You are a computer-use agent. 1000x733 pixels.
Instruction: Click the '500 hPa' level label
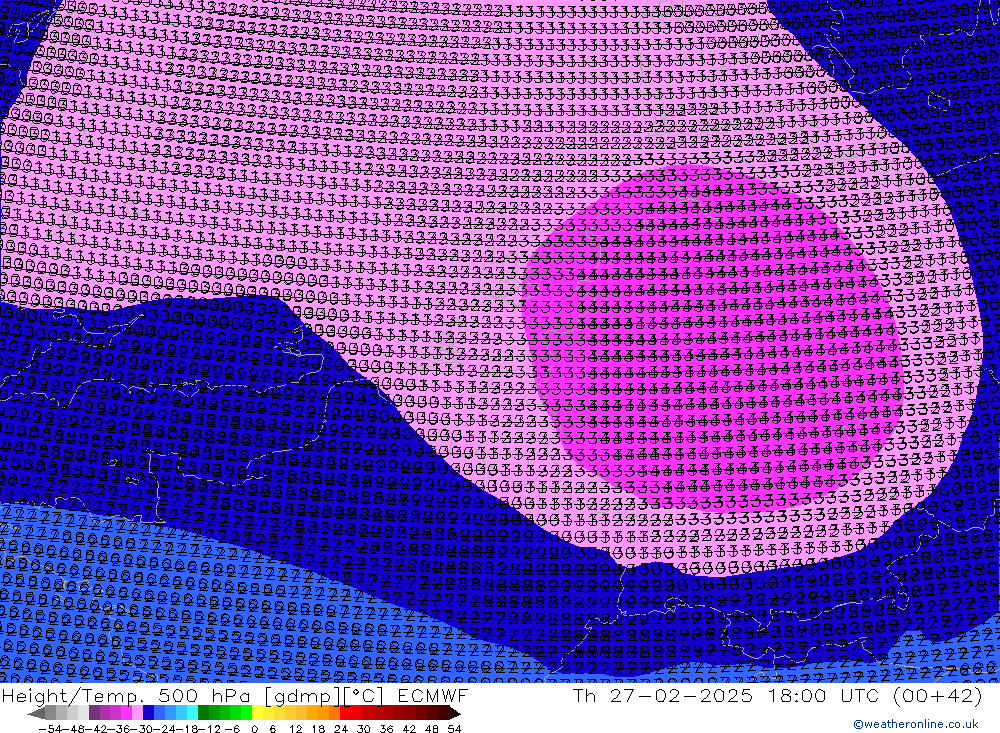(206, 695)
